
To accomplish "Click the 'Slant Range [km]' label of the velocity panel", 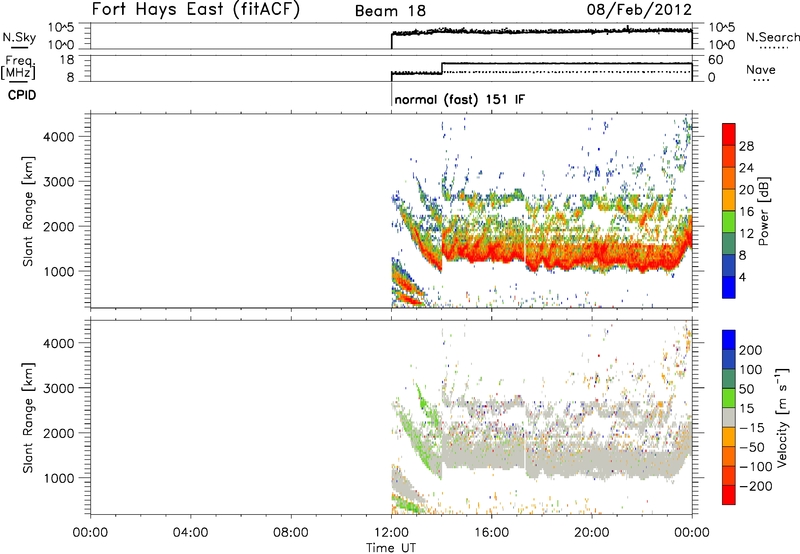I will pos(28,418).
